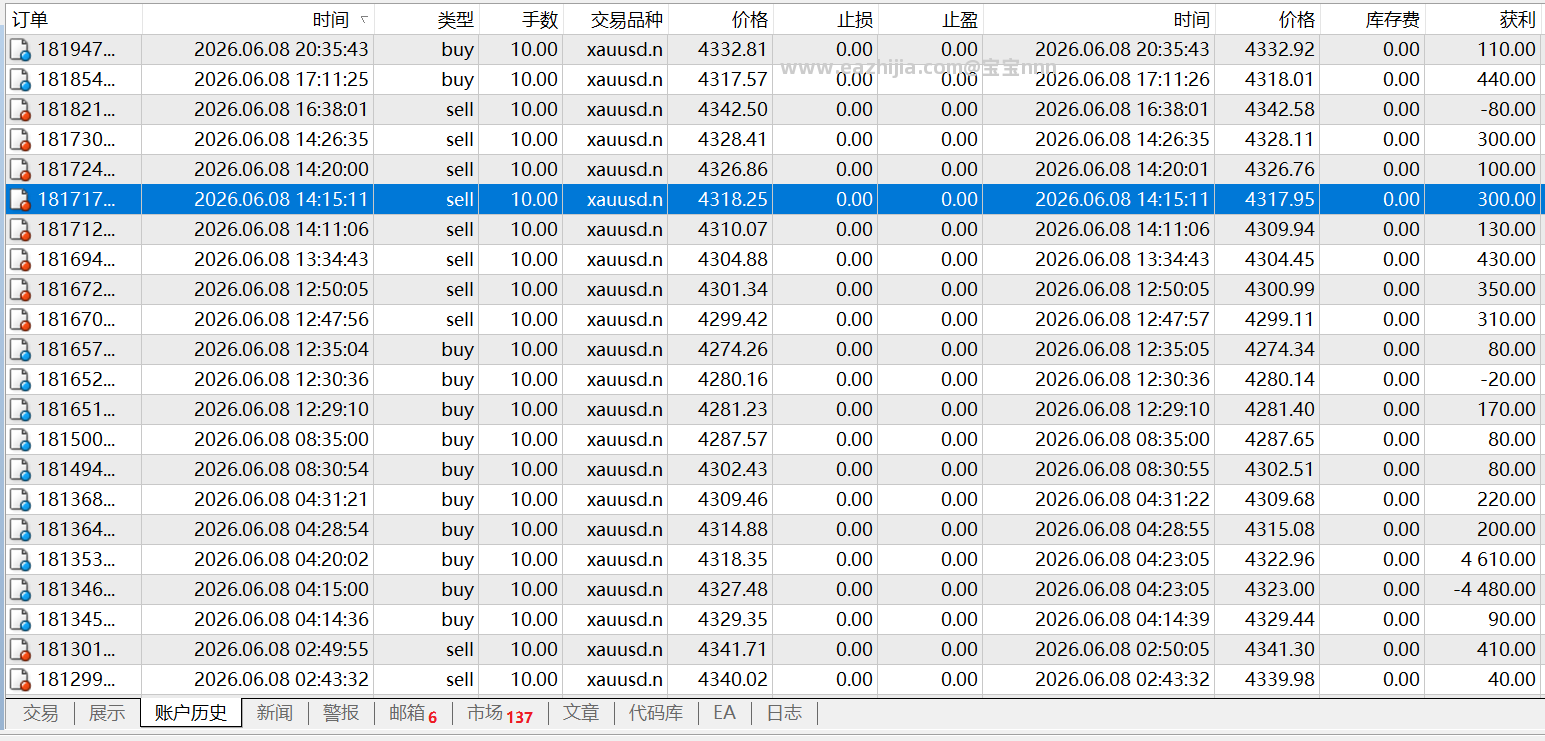Viewport: 1545px width, 741px height.
Task: Click the 手数 column header
Action: pos(521,19)
